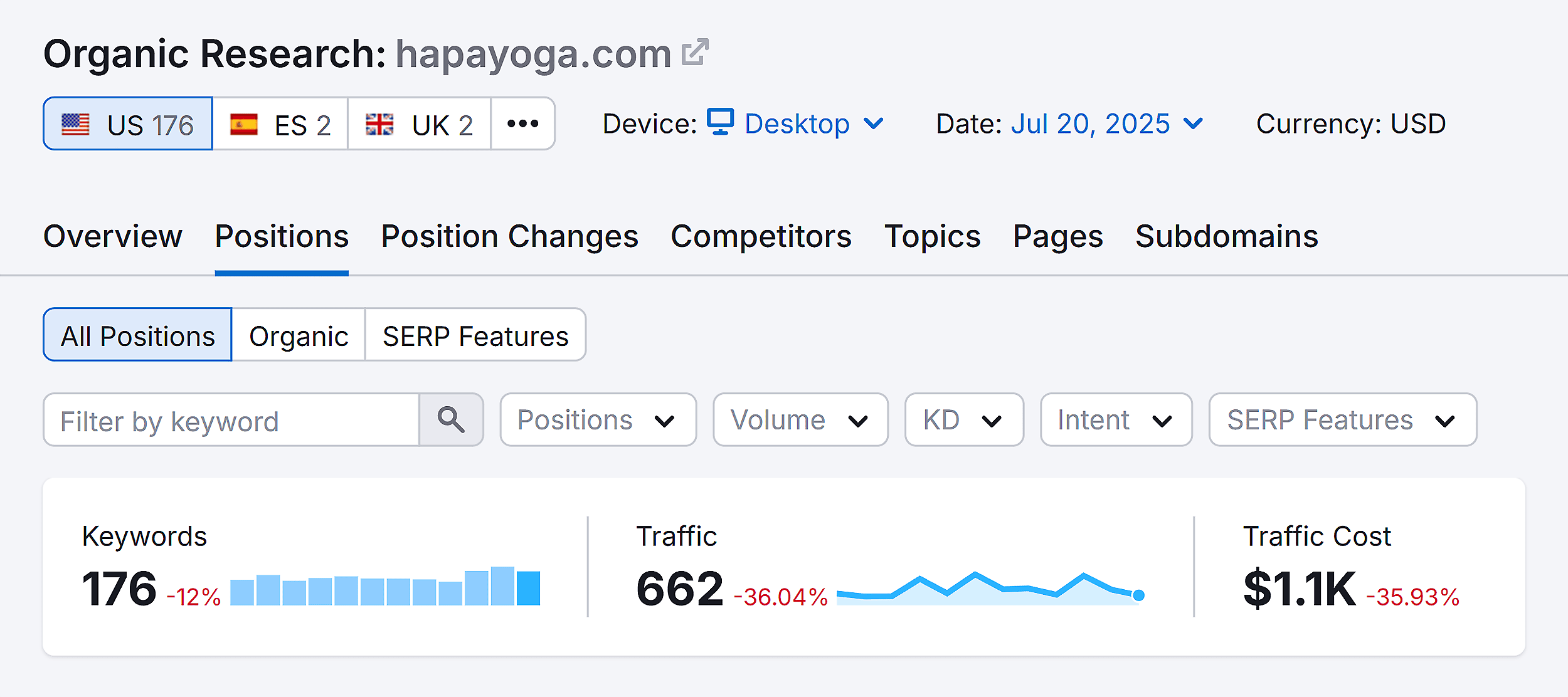
Task: Click the -12% keywords change
Action: [x=194, y=597]
